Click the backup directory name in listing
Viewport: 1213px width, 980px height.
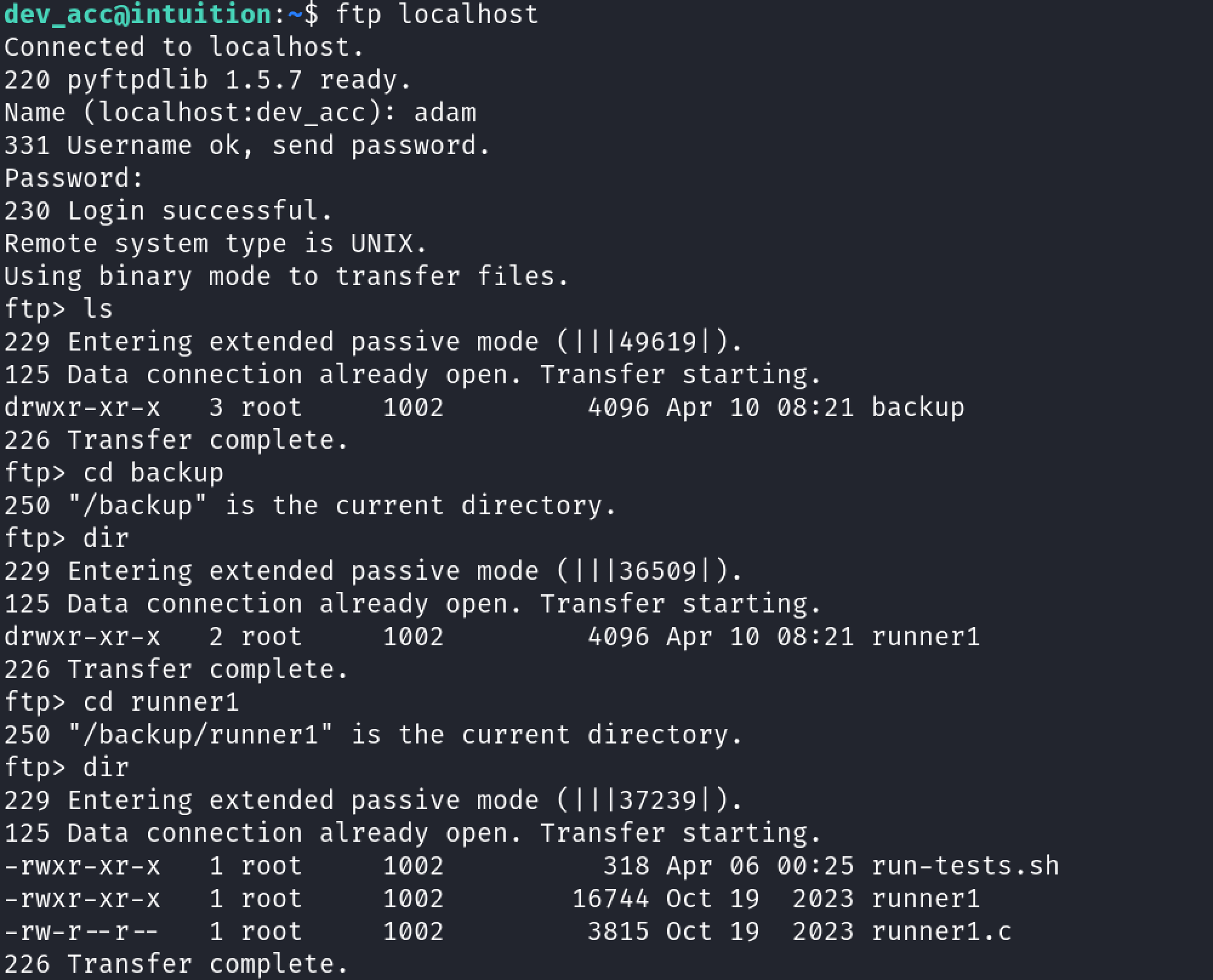click(917, 408)
